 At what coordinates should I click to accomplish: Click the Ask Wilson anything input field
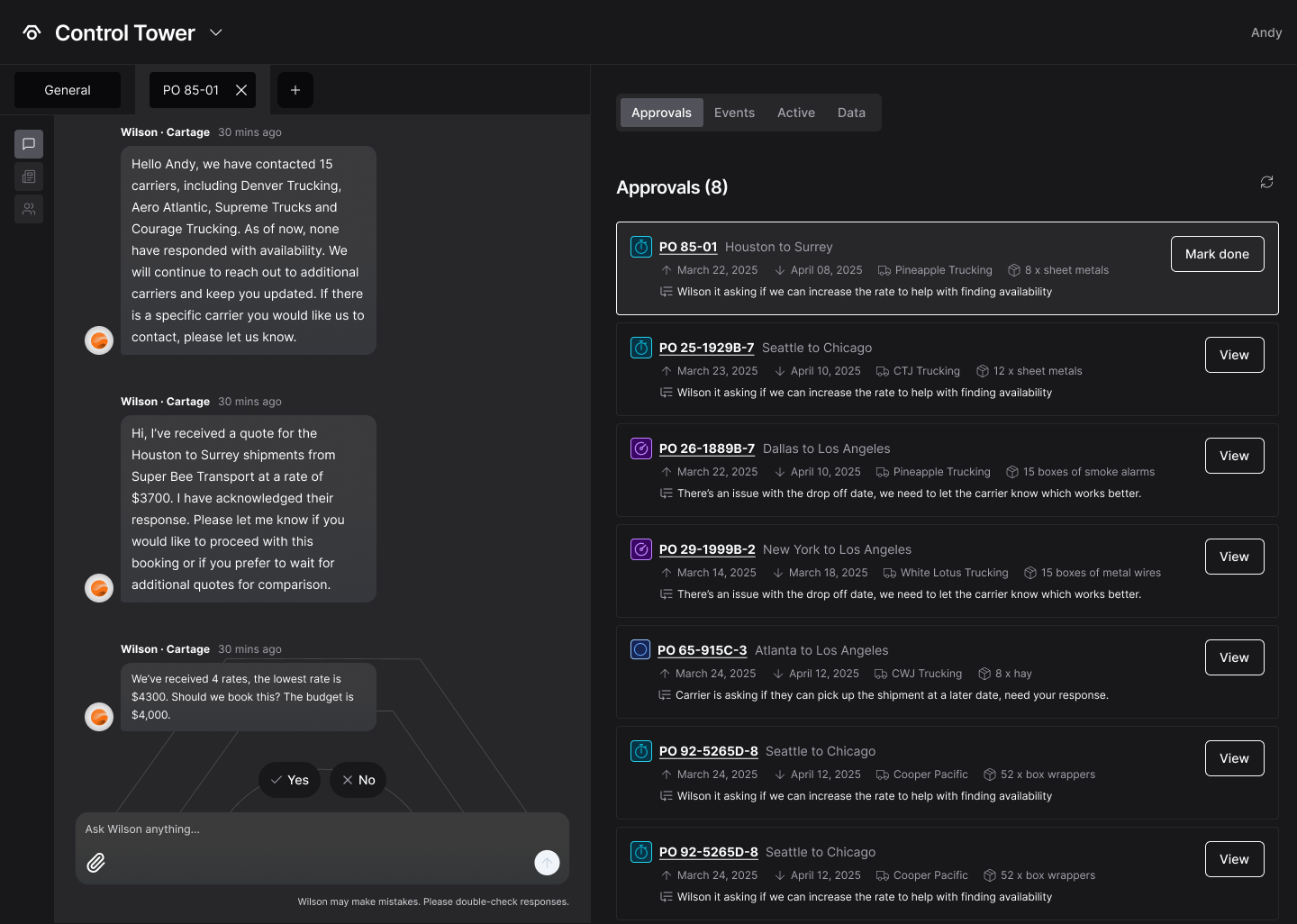tap(306, 829)
